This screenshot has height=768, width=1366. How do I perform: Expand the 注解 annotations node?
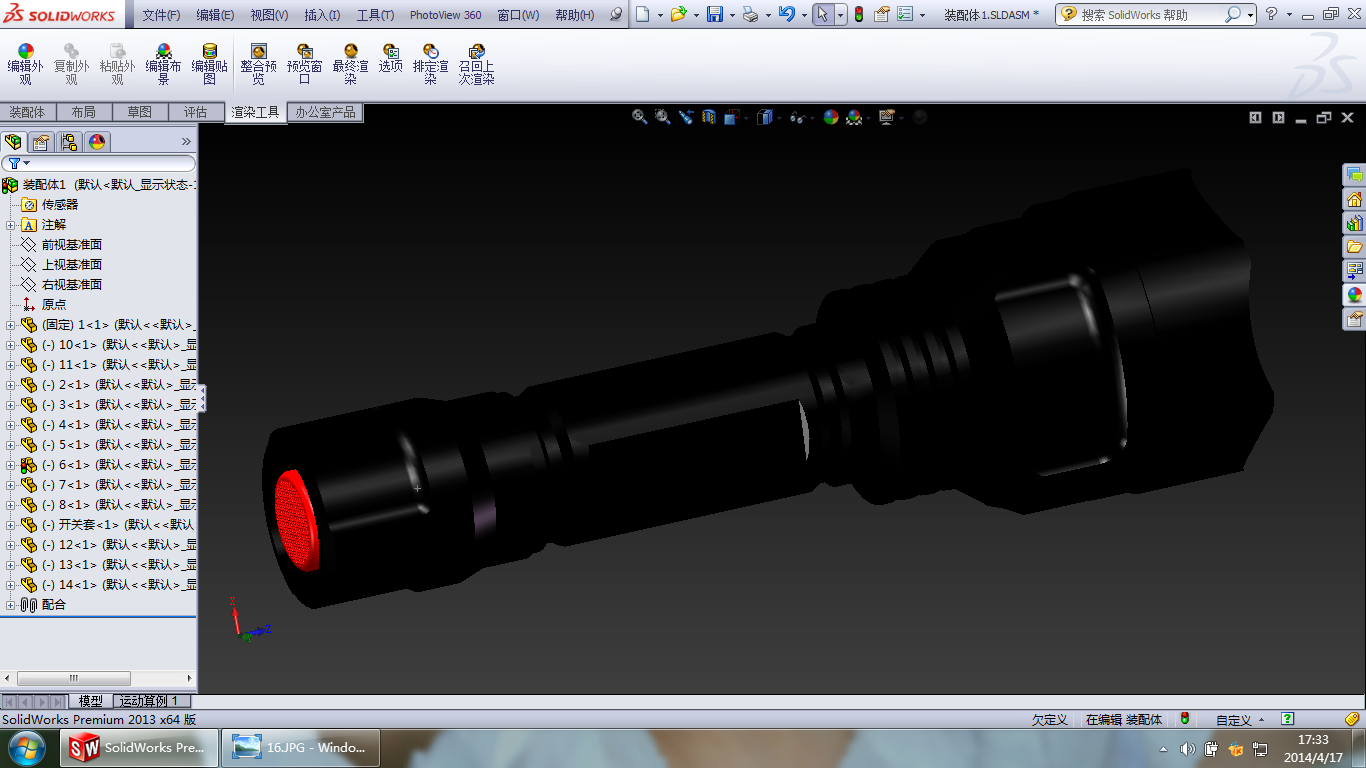pos(11,225)
